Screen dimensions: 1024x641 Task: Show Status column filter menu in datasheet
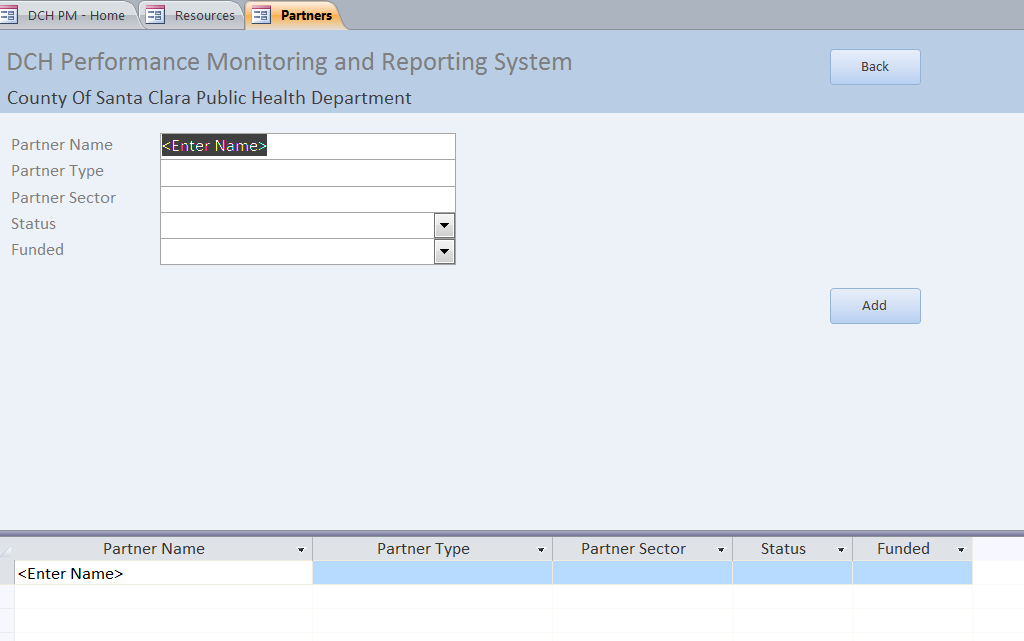841,550
